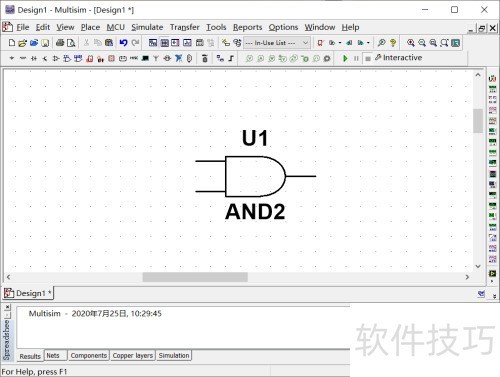Place a source component
500x377 pixels.
tap(12, 58)
